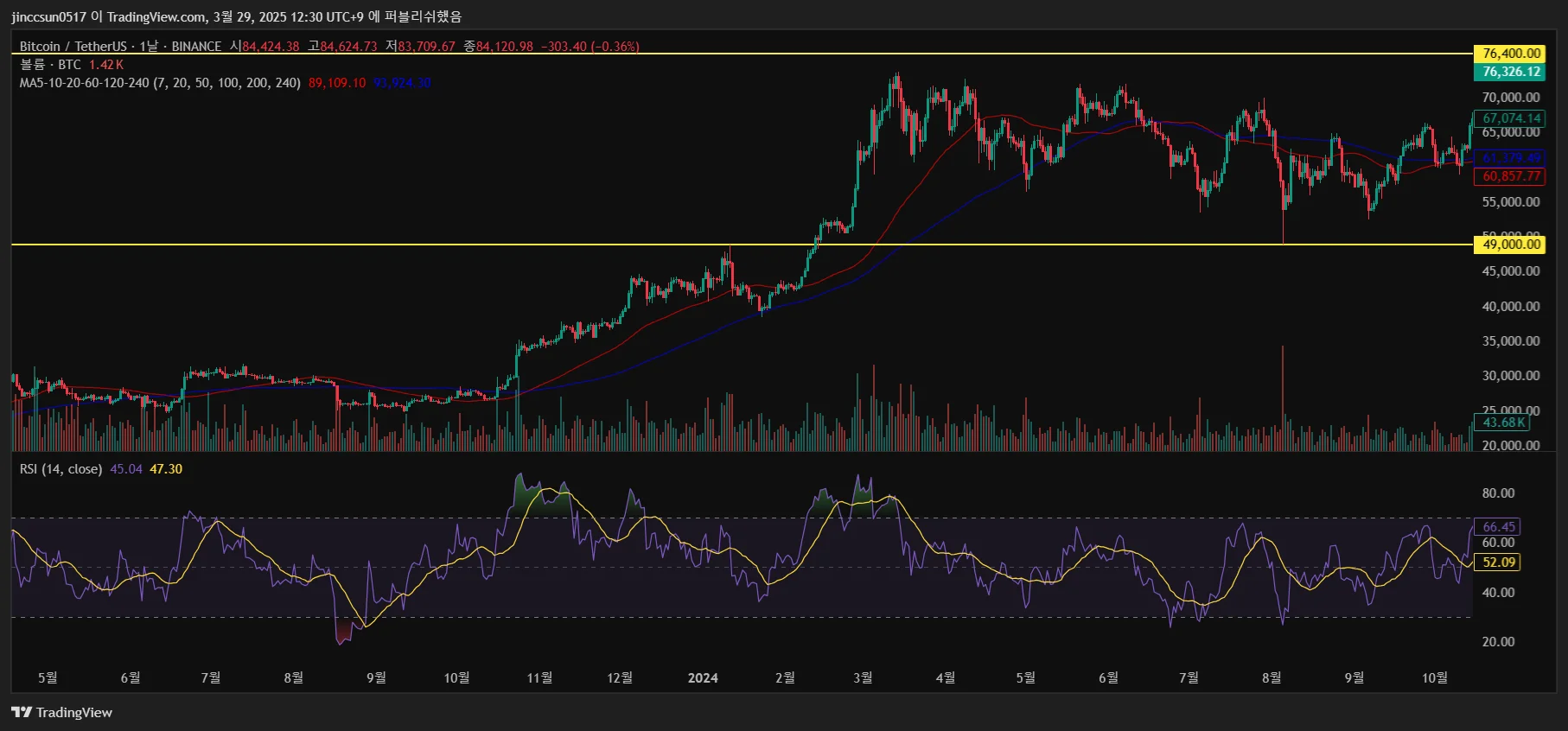Select the MA5-10-20-60-120-240 indicator legend
This screenshot has width=1568, height=731.
tap(160, 83)
